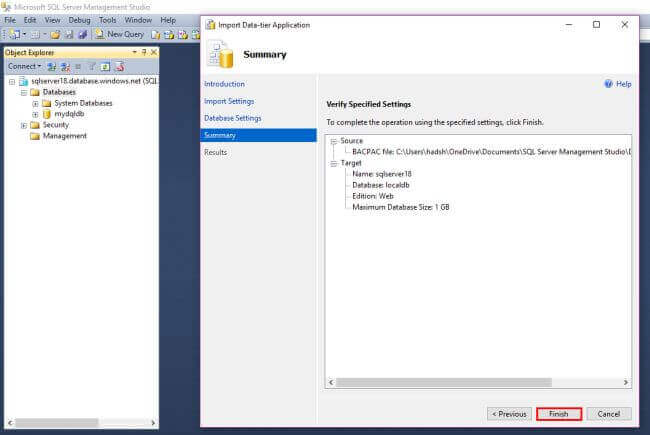The width and height of the screenshot is (650, 435).
Task: Open the Debug menu
Action: pyautogui.click(x=79, y=20)
